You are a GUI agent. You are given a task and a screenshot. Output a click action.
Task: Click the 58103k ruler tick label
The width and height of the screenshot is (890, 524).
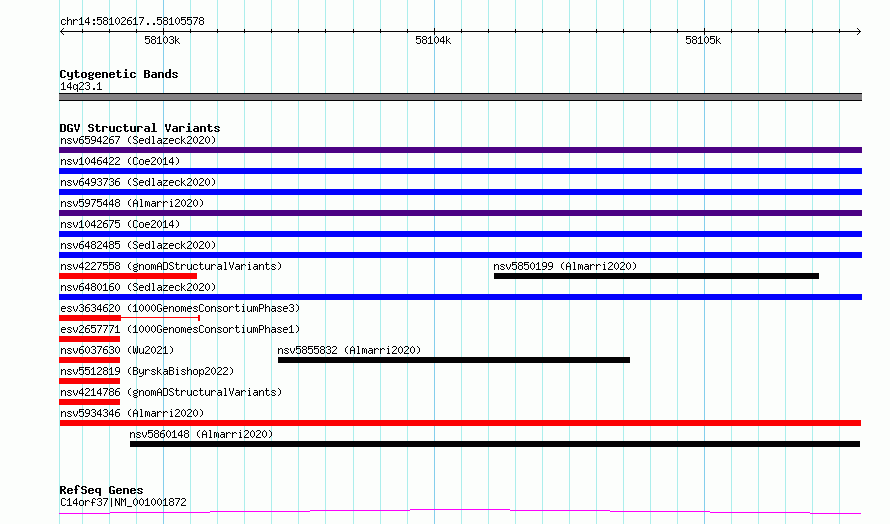(162, 40)
